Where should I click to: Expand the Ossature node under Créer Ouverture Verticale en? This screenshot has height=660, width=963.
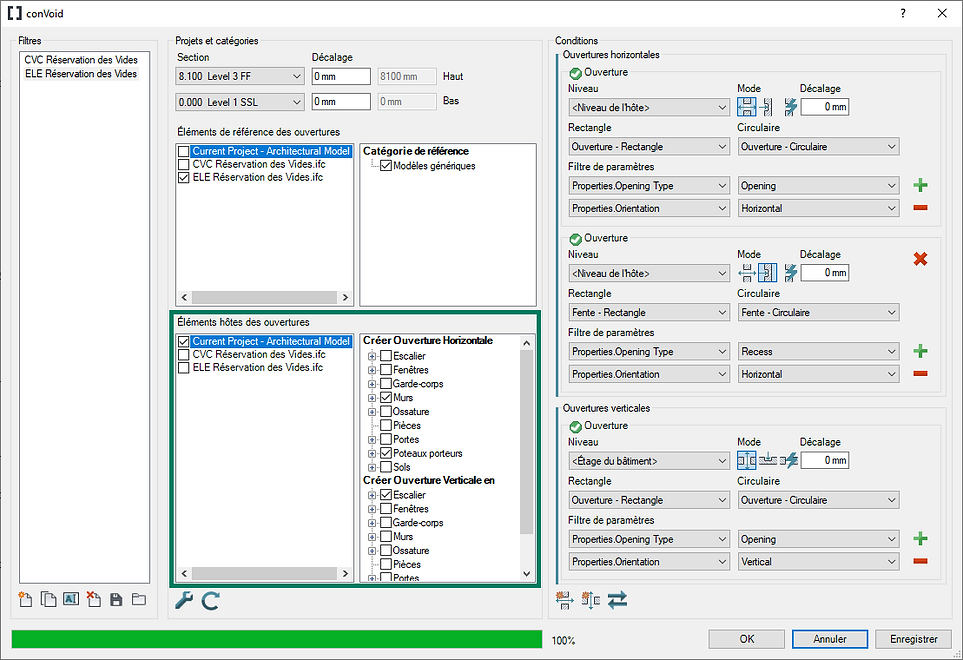point(372,551)
